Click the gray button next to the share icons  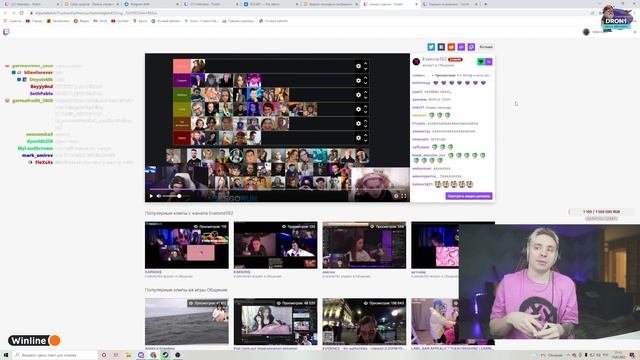pos(486,47)
